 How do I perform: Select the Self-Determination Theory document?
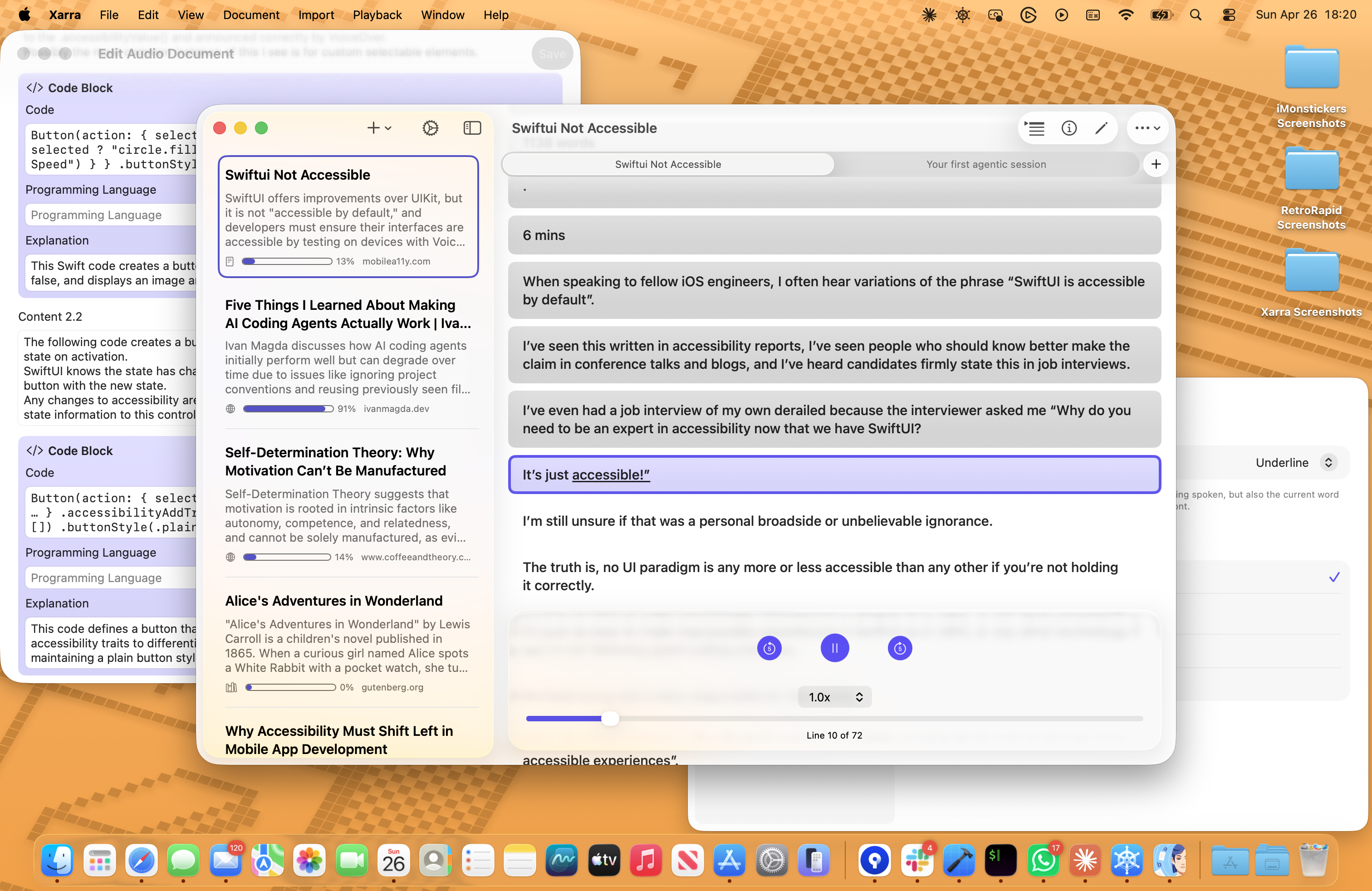[x=348, y=503]
